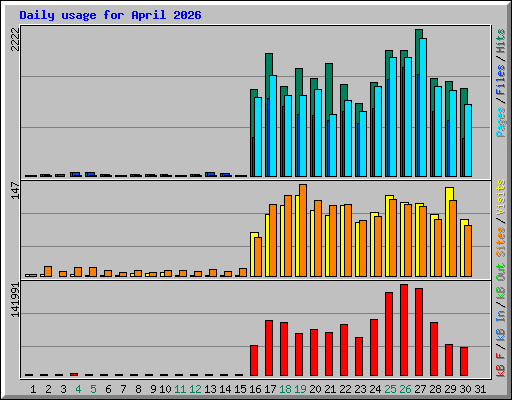
Task: Click the "Out Sites / Visits" legend text
Action: pyautogui.click(x=501, y=230)
